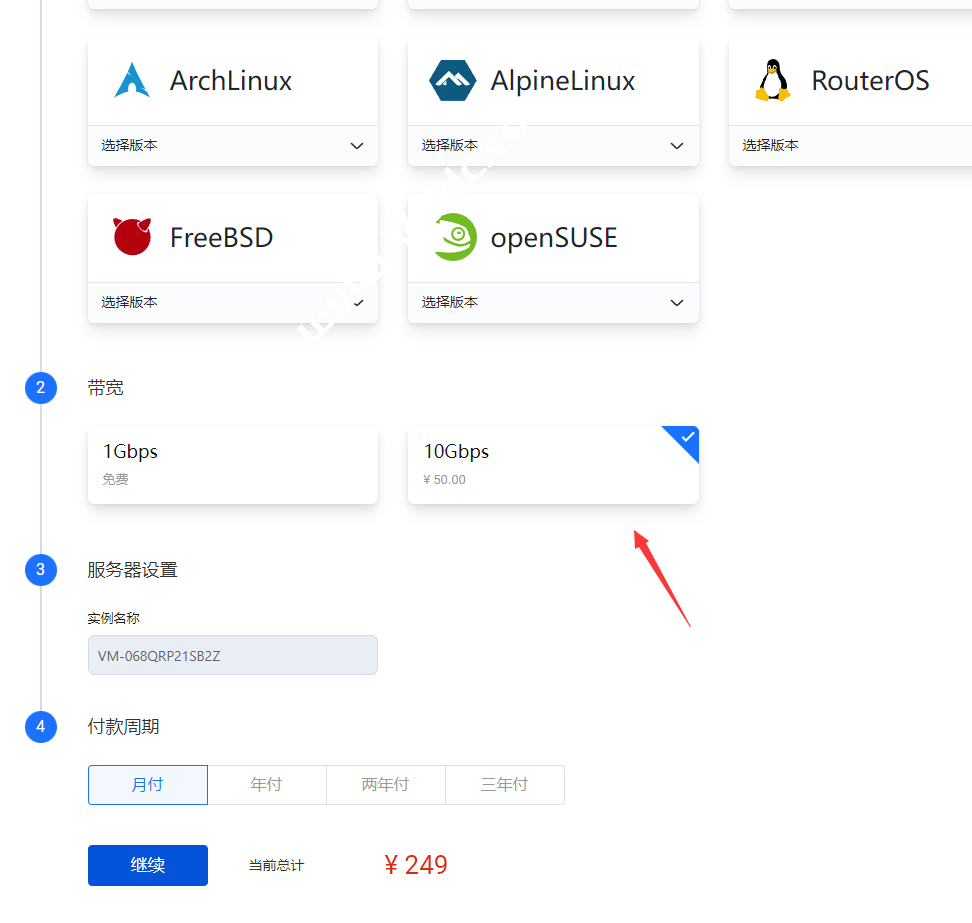Choose the 两年付 two-year payment cycle
The height and width of the screenshot is (923, 972).
click(x=386, y=785)
